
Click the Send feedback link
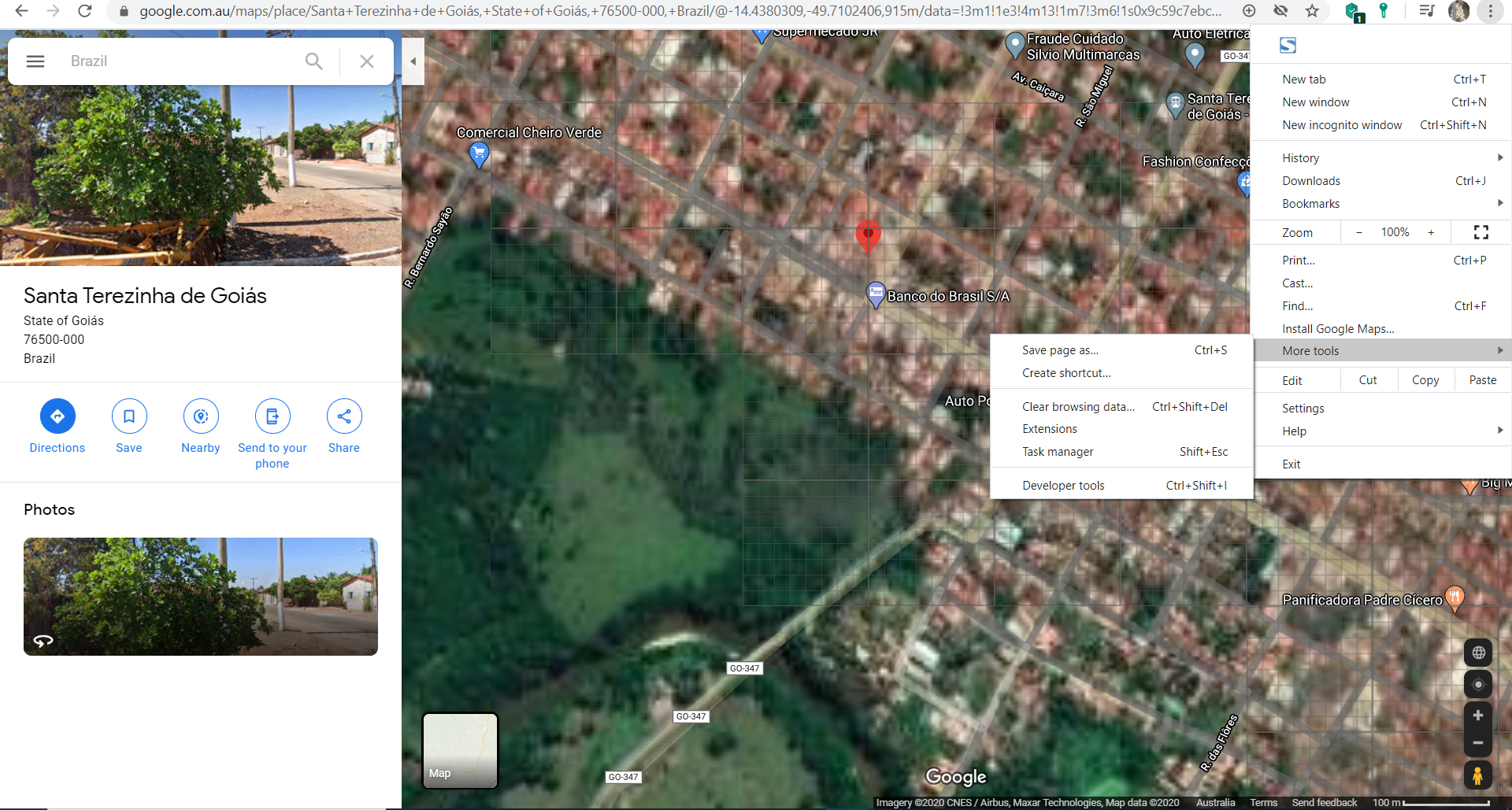1325,803
